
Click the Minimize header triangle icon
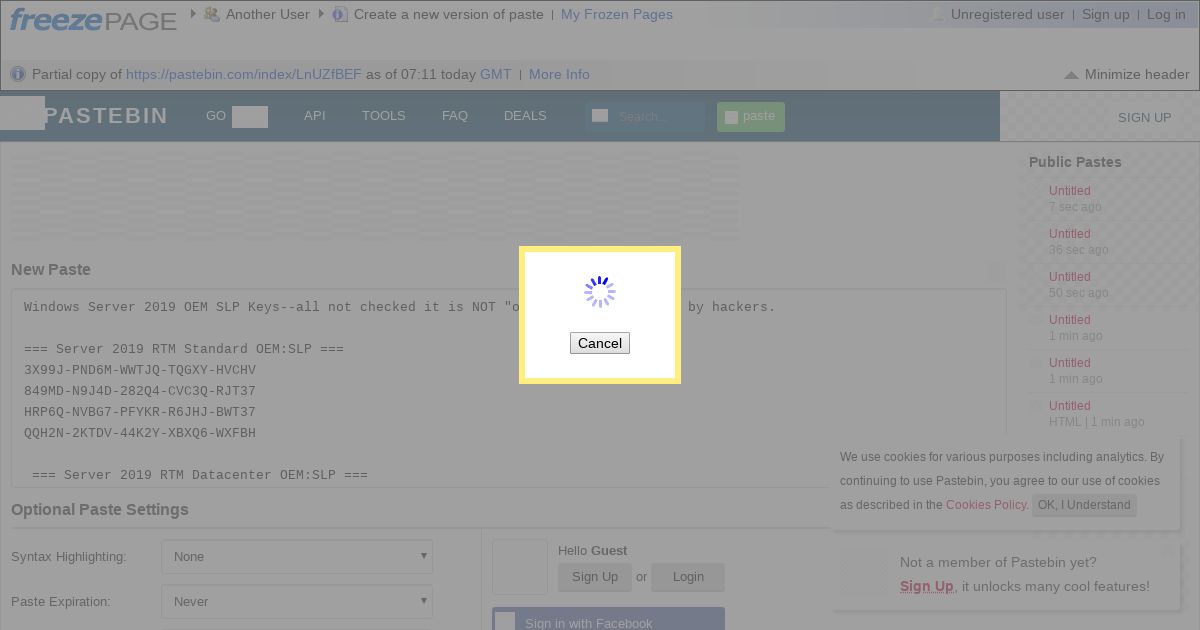click(1071, 75)
